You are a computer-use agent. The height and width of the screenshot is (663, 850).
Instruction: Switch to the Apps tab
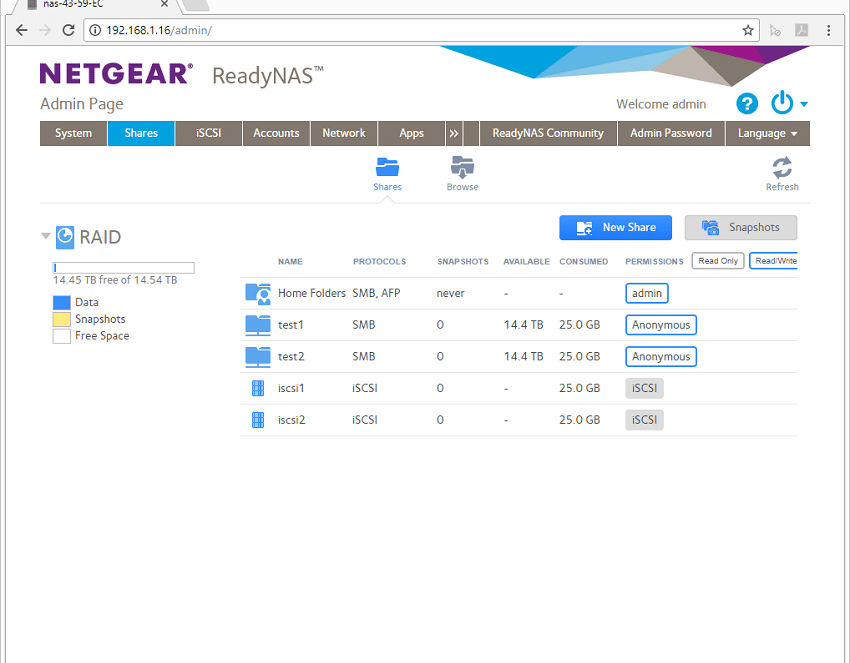click(x=411, y=133)
